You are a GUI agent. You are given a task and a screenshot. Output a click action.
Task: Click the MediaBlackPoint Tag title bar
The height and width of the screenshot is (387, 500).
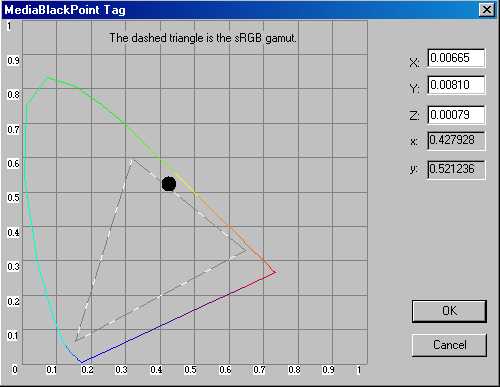(240, 9)
